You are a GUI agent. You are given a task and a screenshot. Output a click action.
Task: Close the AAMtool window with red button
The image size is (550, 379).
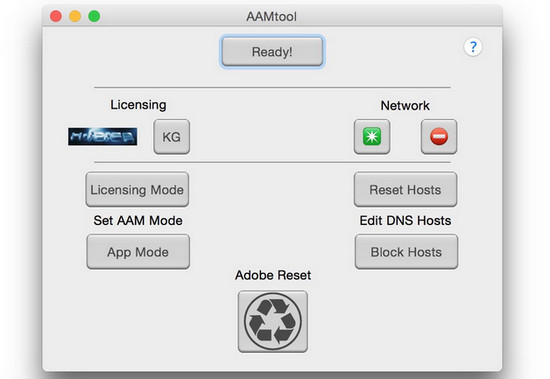56,16
